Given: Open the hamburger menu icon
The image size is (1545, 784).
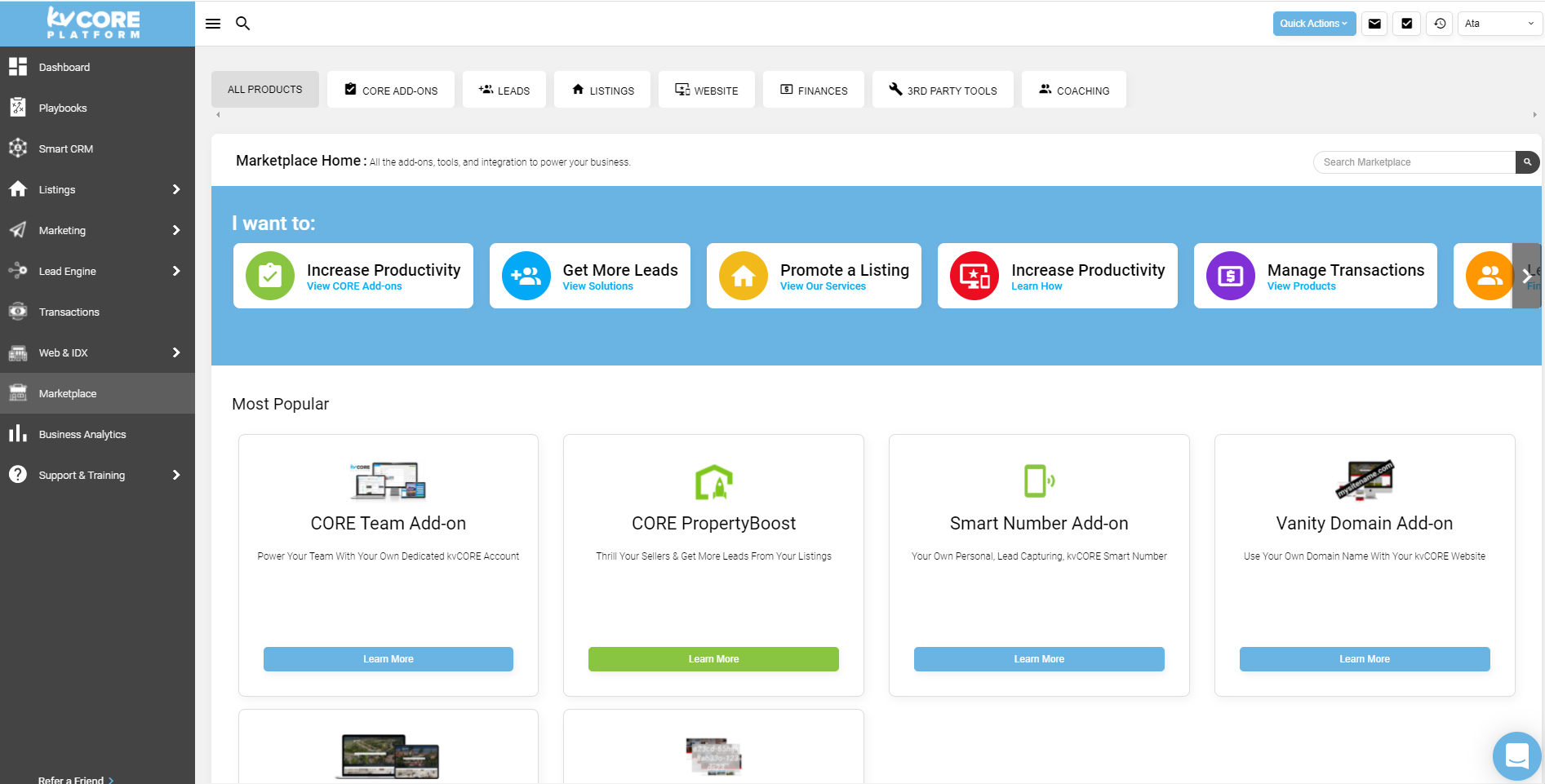Looking at the screenshot, I should pyautogui.click(x=213, y=24).
